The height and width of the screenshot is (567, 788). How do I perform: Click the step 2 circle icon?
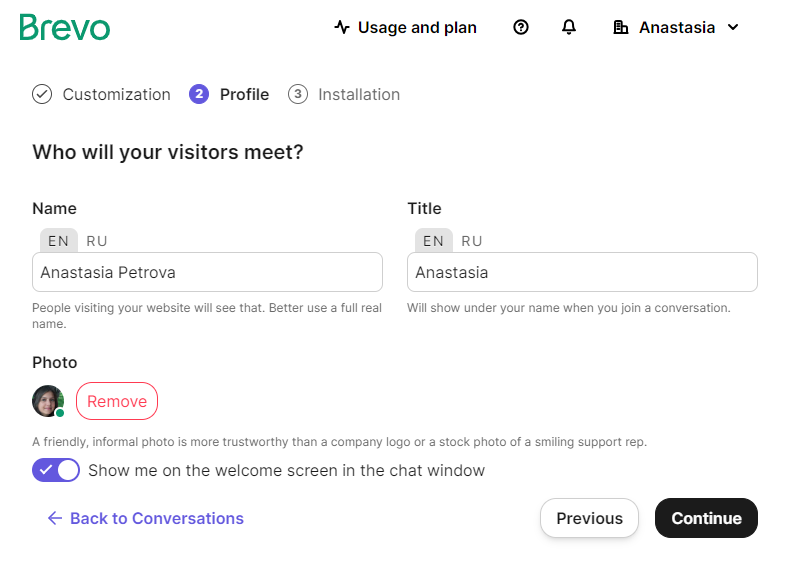[199, 94]
